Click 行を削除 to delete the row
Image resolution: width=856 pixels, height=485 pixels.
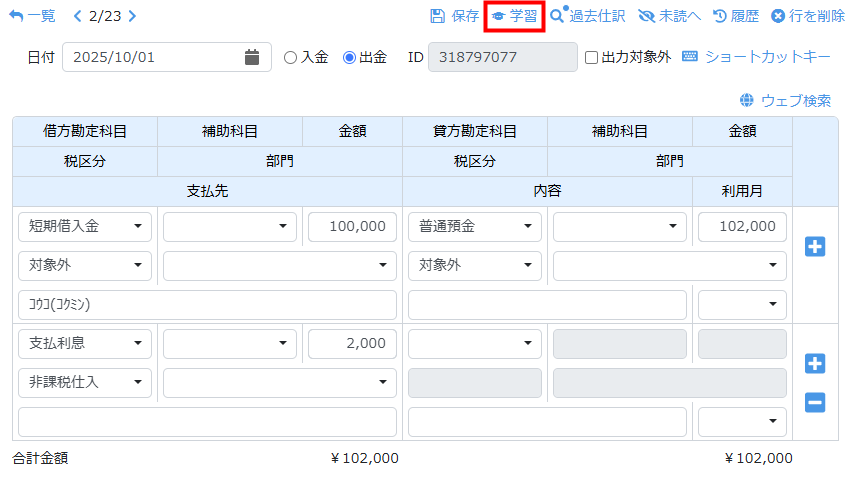[x=808, y=16]
